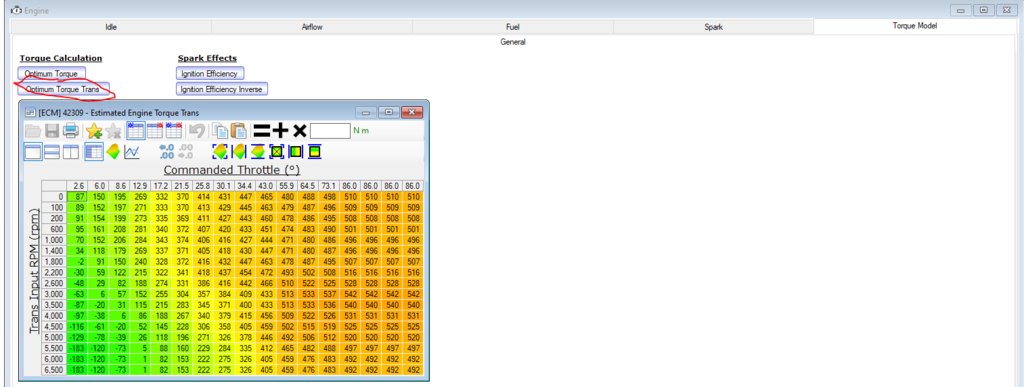Click the green crossed-box icon
Image resolution: width=1024 pixels, height=387 pixels.
pos(276,151)
